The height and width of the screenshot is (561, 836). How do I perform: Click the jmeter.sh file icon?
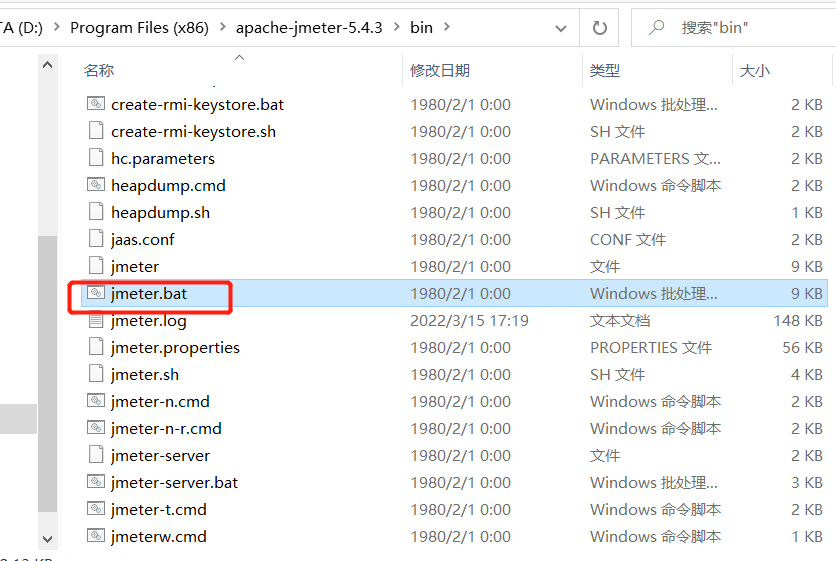(x=96, y=373)
